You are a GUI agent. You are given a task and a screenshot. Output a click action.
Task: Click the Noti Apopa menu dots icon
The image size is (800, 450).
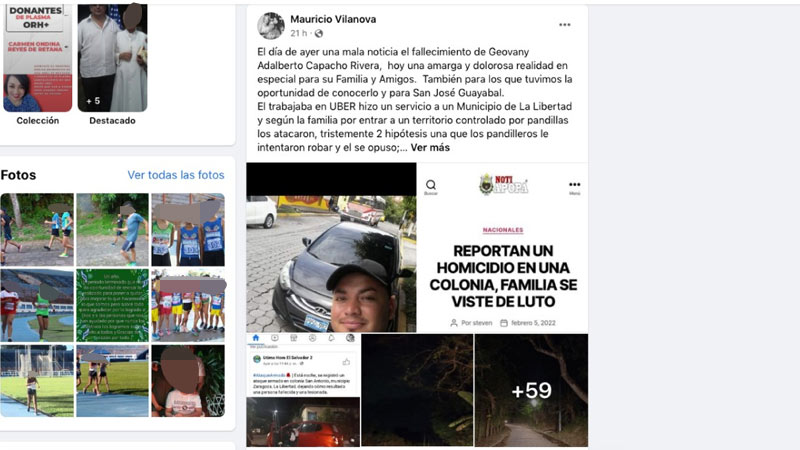pyautogui.click(x=574, y=186)
